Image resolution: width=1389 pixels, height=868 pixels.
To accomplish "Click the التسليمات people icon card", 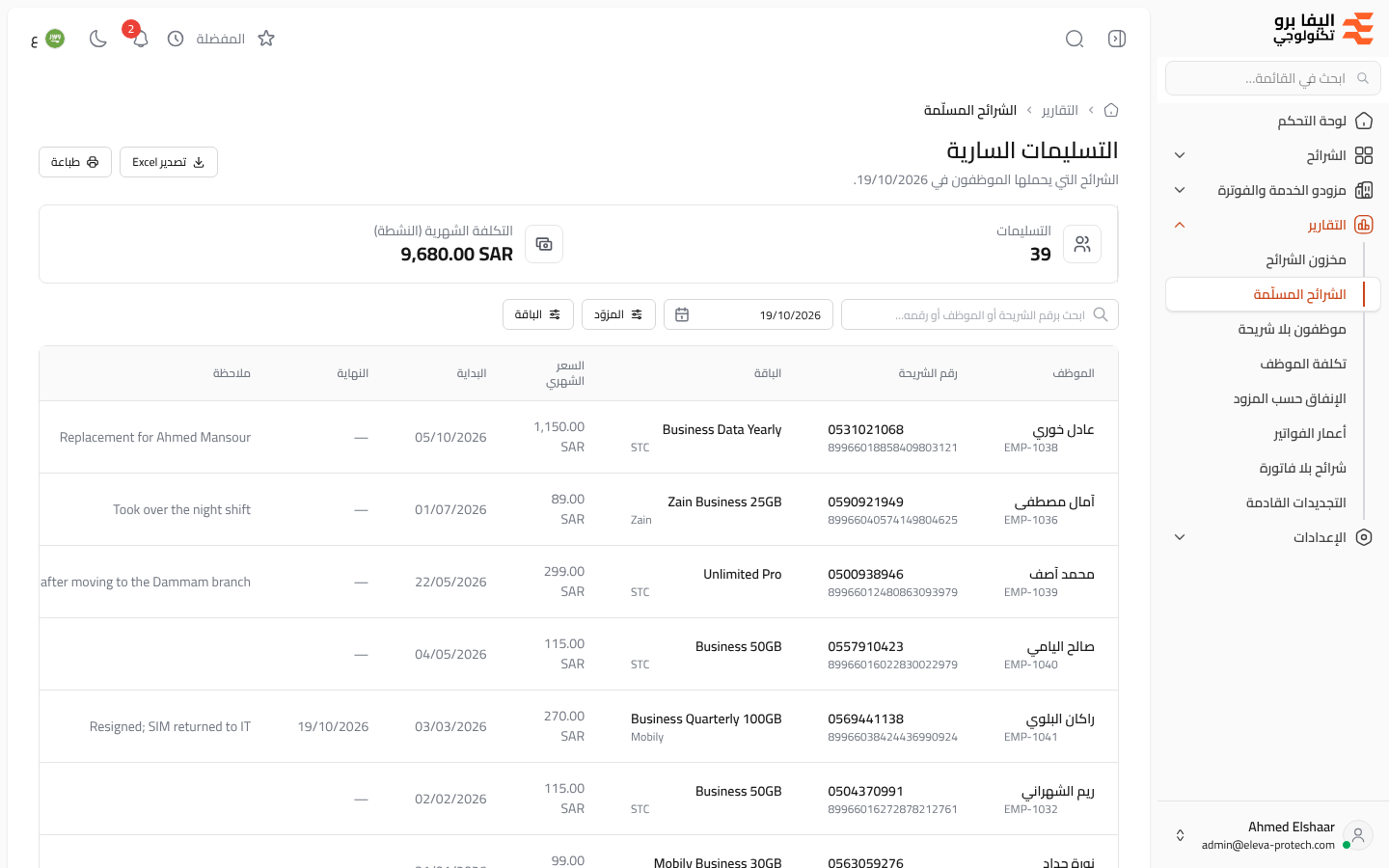I will click(x=1082, y=244).
